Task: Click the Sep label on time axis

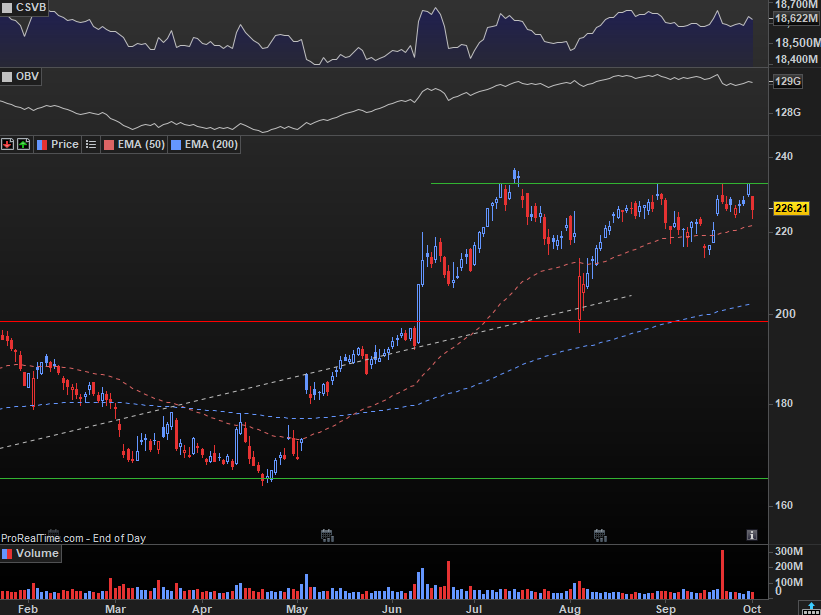Action: [665, 608]
